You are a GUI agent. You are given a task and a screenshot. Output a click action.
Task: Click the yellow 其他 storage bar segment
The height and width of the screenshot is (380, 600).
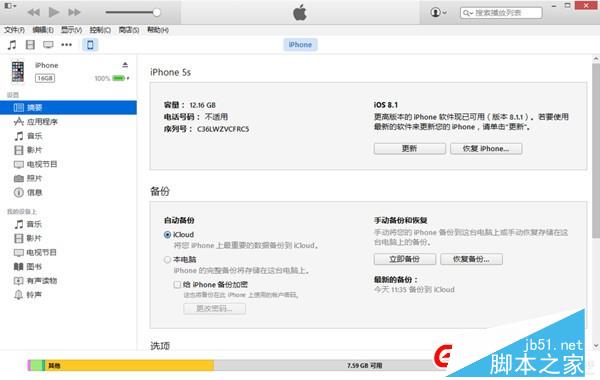[x=129, y=365]
